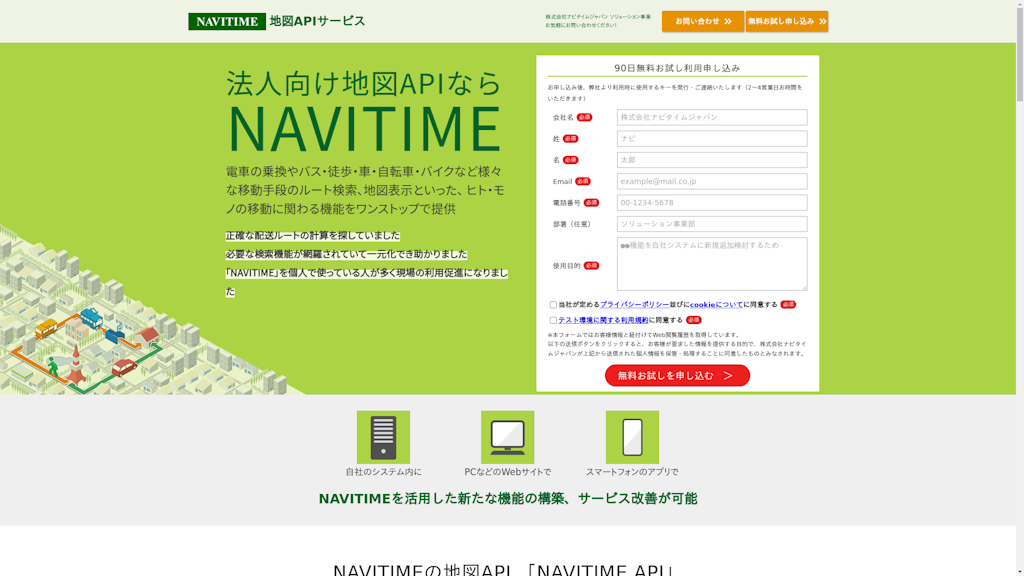Click the PC monitor icon
The width and height of the screenshot is (1024, 576).
pyautogui.click(x=507, y=437)
